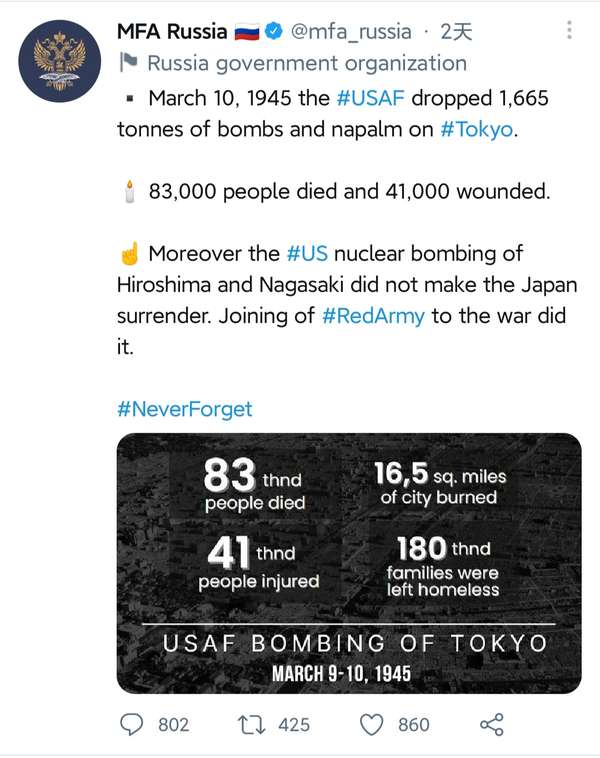Click the 860 likes count
The image size is (600, 758).
click(414, 725)
